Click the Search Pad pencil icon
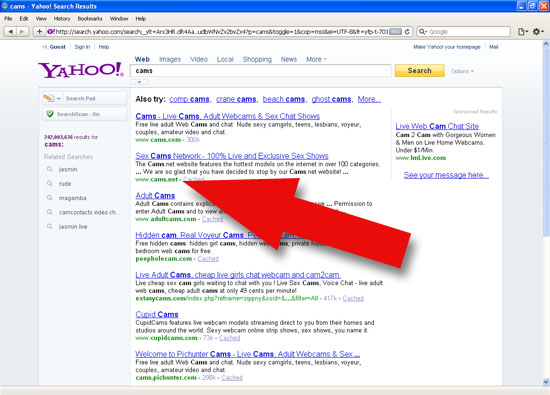550x395 pixels. click(x=49, y=98)
